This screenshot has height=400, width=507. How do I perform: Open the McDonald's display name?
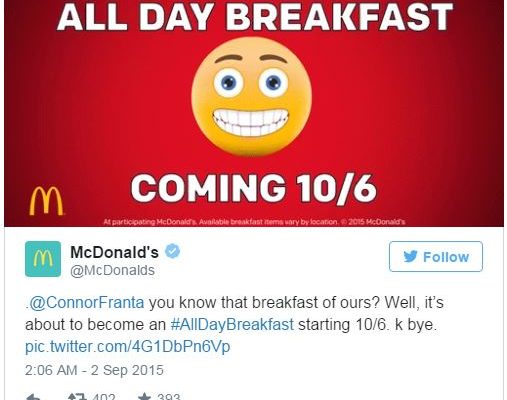[114, 252]
